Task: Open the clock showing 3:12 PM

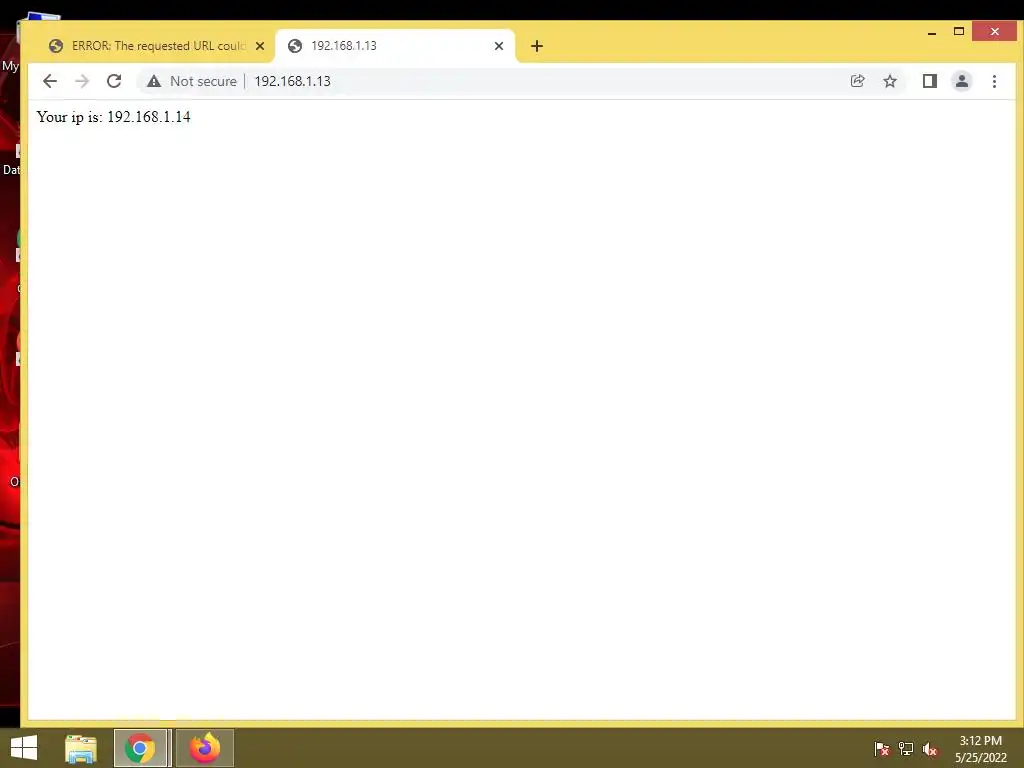Action: point(981,749)
